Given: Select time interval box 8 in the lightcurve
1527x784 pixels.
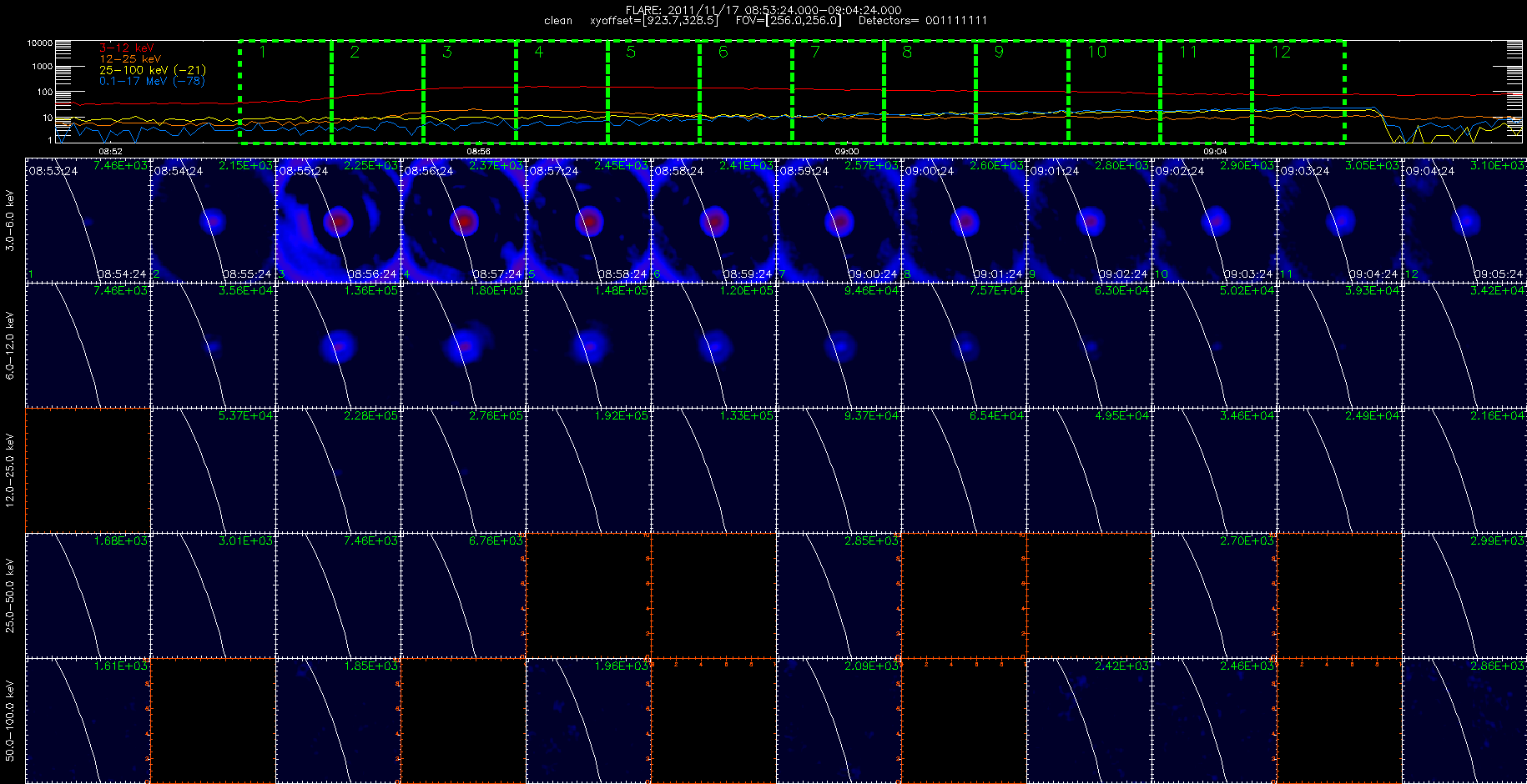Looking at the screenshot, I should tap(930, 92).
